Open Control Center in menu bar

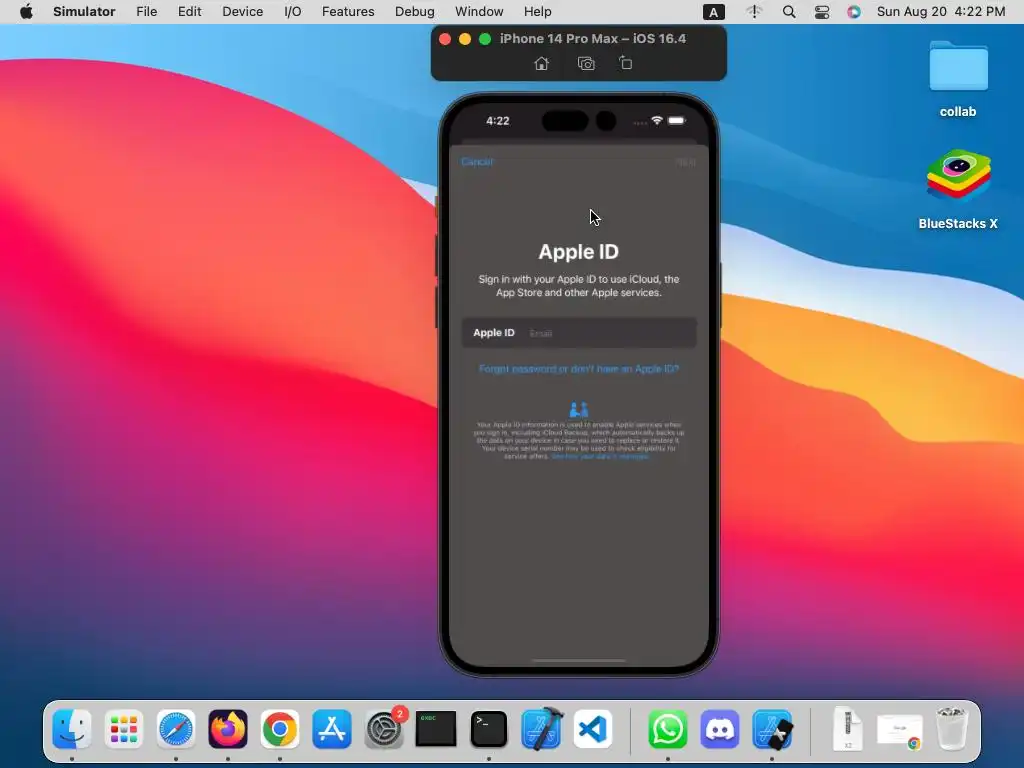point(822,12)
